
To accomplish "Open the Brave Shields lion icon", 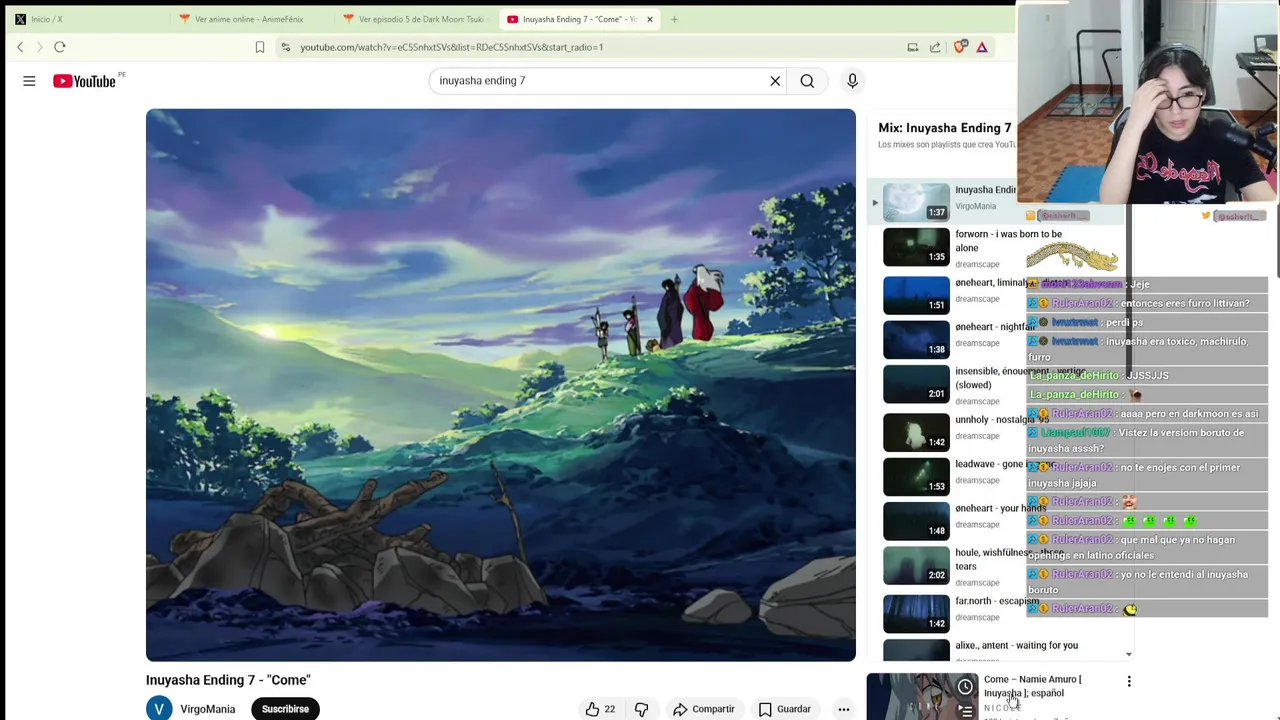I will (x=960, y=47).
